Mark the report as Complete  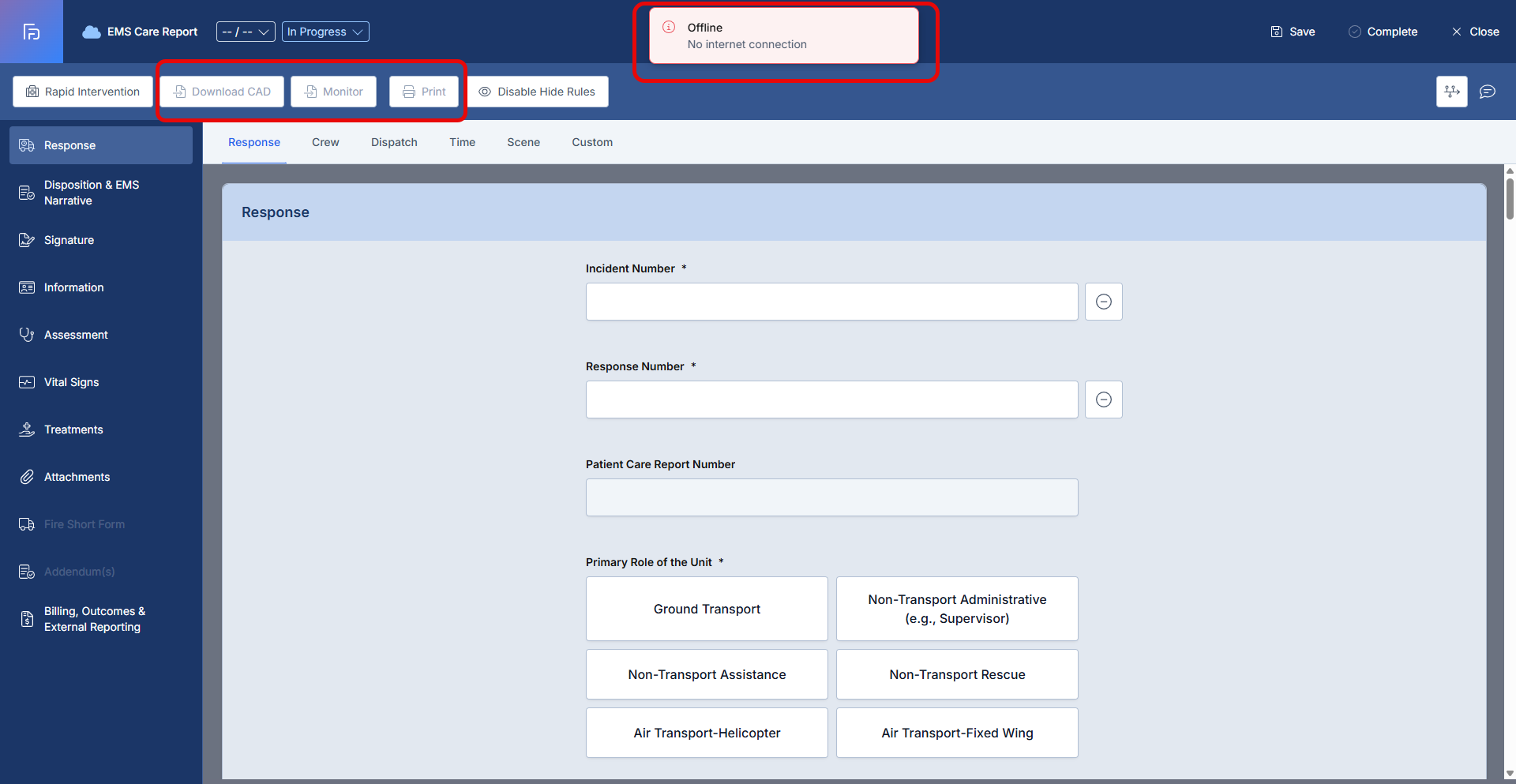pyautogui.click(x=1383, y=32)
